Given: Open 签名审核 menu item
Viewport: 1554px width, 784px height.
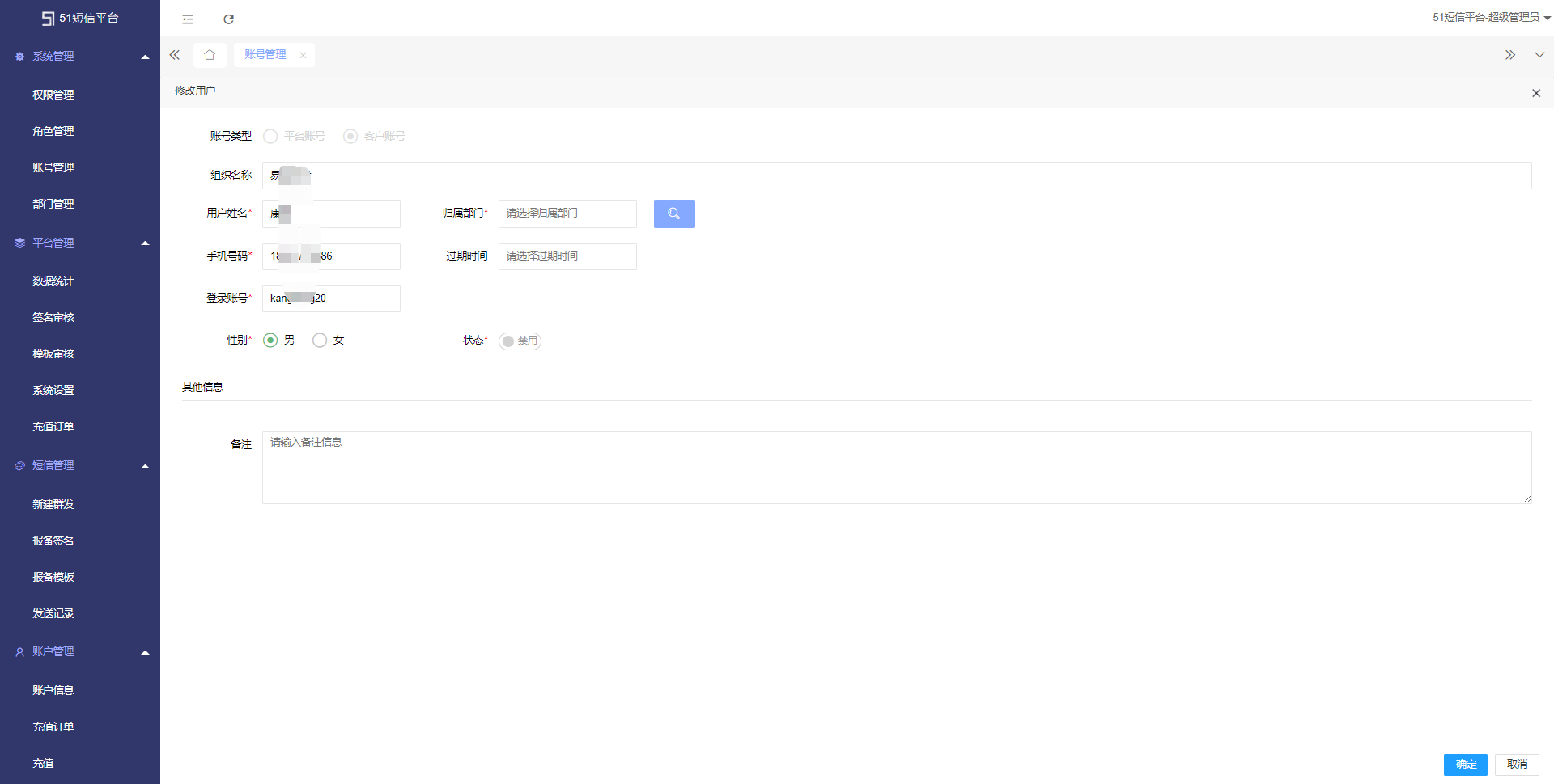Looking at the screenshot, I should pos(53,317).
